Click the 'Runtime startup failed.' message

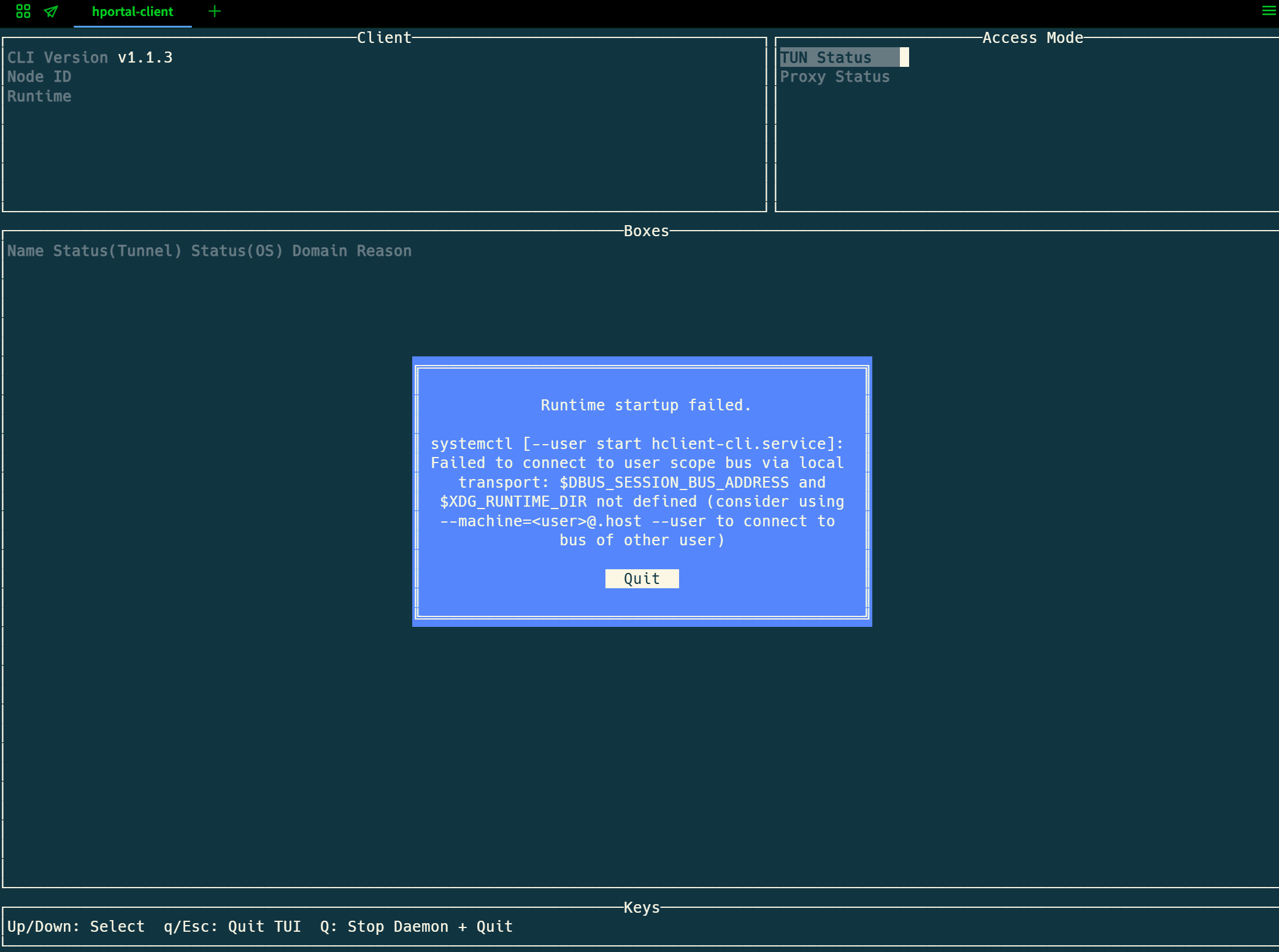click(x=645, y=405)
